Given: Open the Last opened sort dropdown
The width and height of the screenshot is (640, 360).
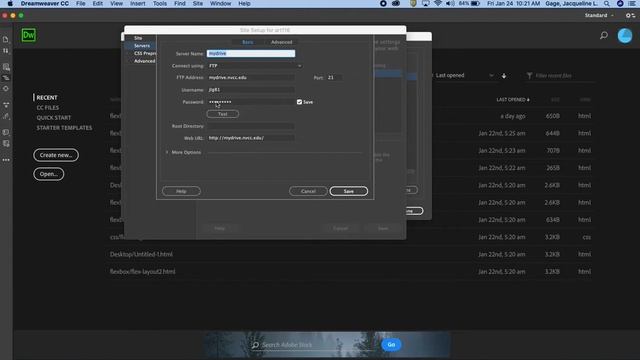Looking at the screenshot, I should coord(464,76).
